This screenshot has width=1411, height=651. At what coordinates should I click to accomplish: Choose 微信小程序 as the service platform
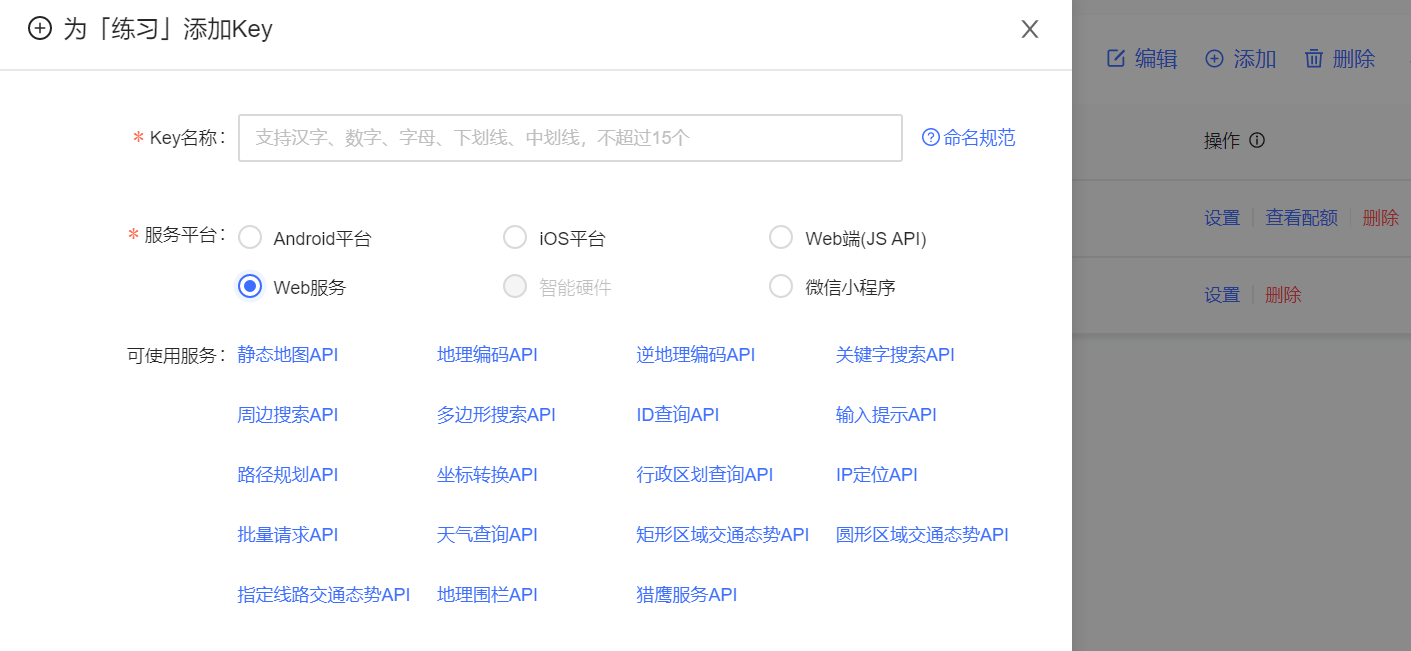(x=781, y=286)
